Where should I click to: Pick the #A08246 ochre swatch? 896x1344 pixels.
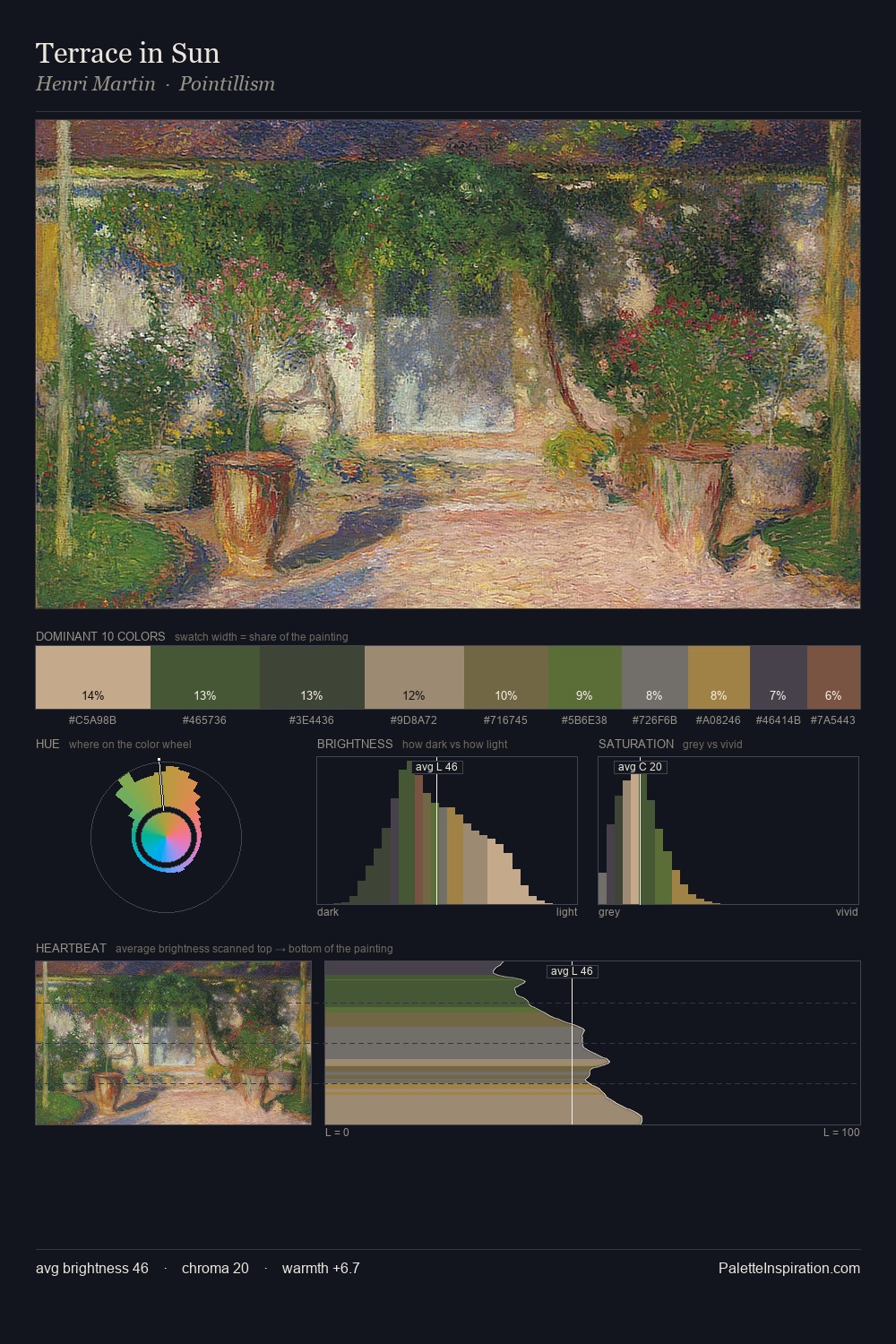pos(719,677)
